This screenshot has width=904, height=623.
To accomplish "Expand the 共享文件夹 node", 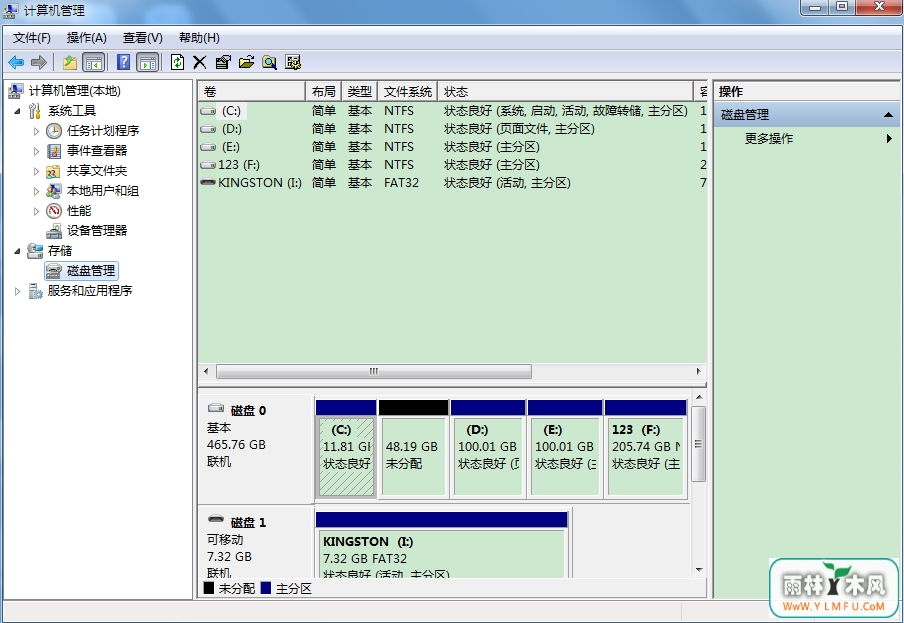I will pyautogui.click(x=36, y=171).
